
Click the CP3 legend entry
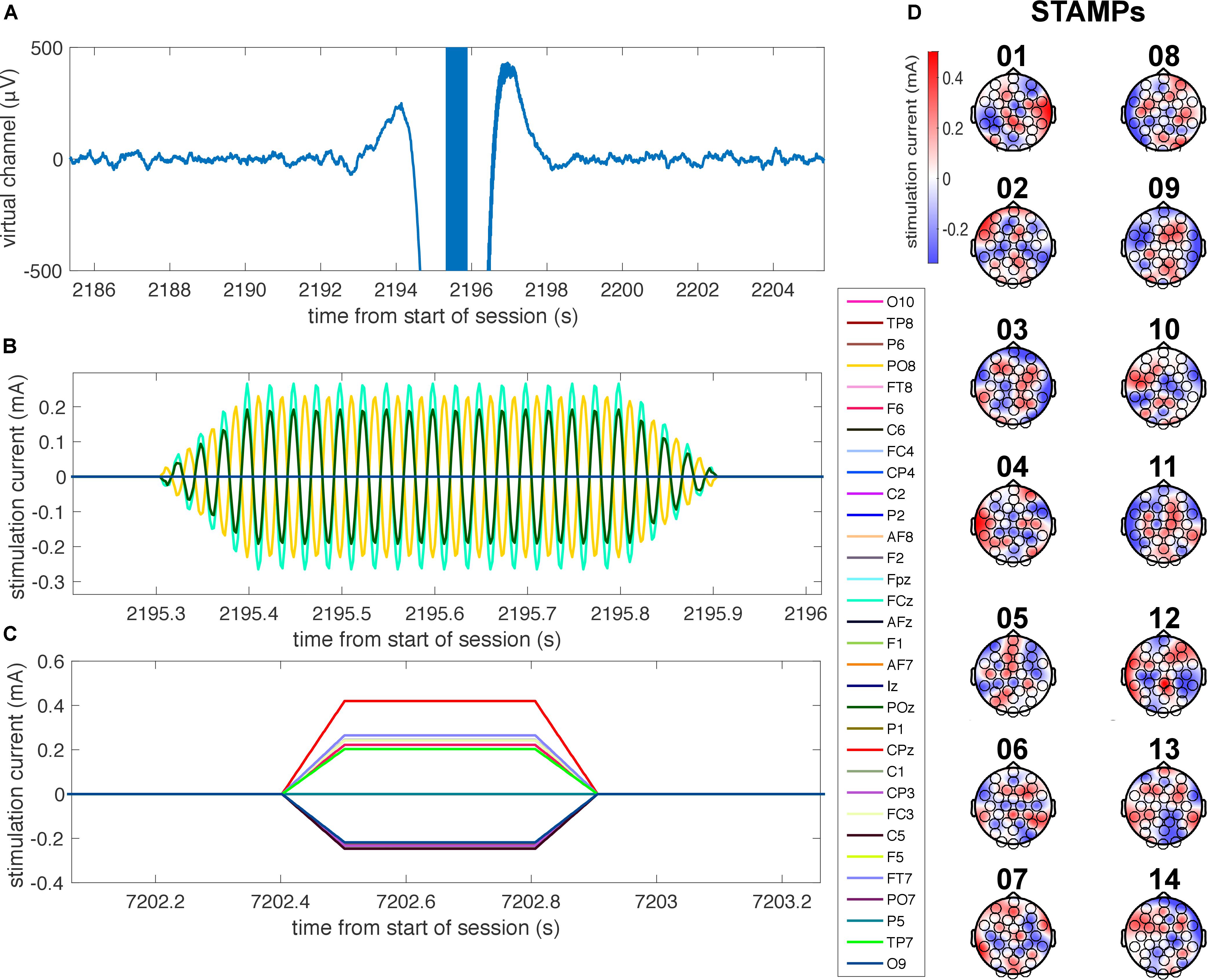coord(881,793)
